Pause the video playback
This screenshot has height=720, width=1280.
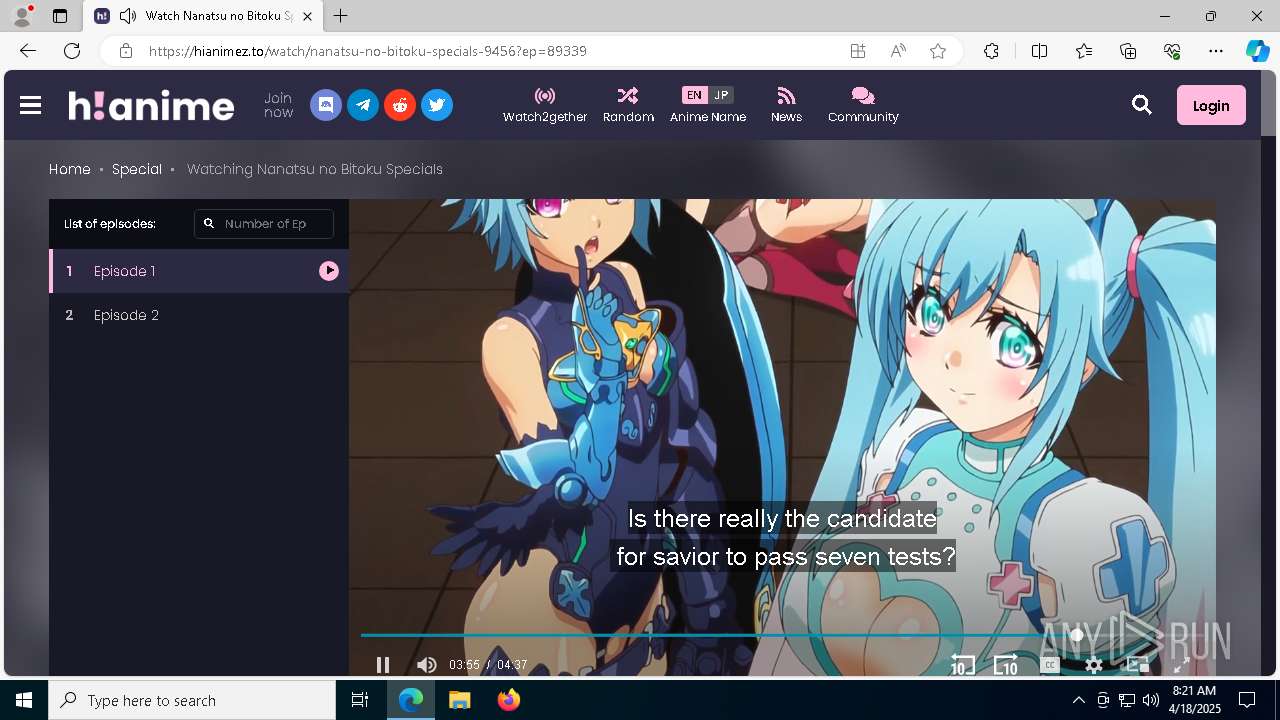pyautogui.click(x=382, y=665)
